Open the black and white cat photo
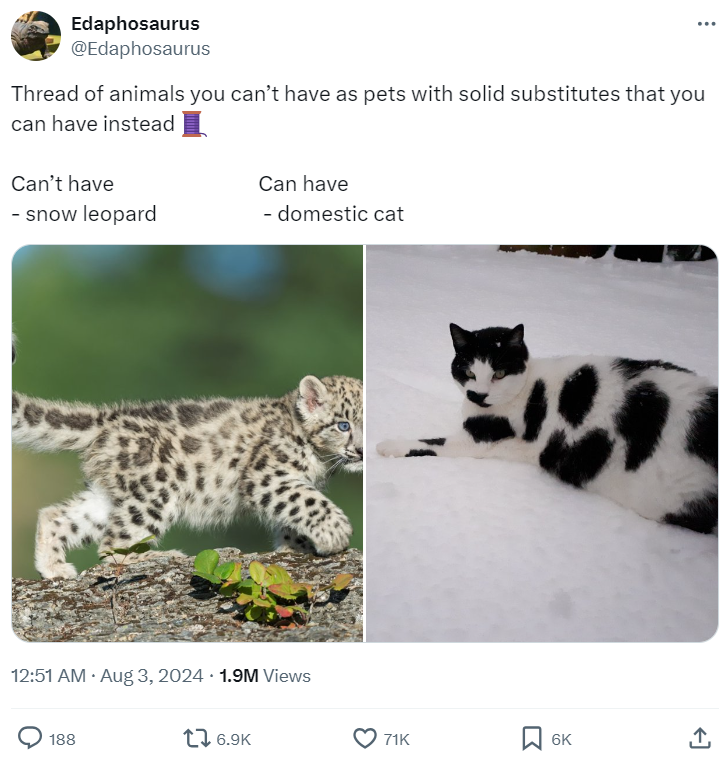This screenshot has width=726, height=767. pyautogui.click(x=542, y=443)
